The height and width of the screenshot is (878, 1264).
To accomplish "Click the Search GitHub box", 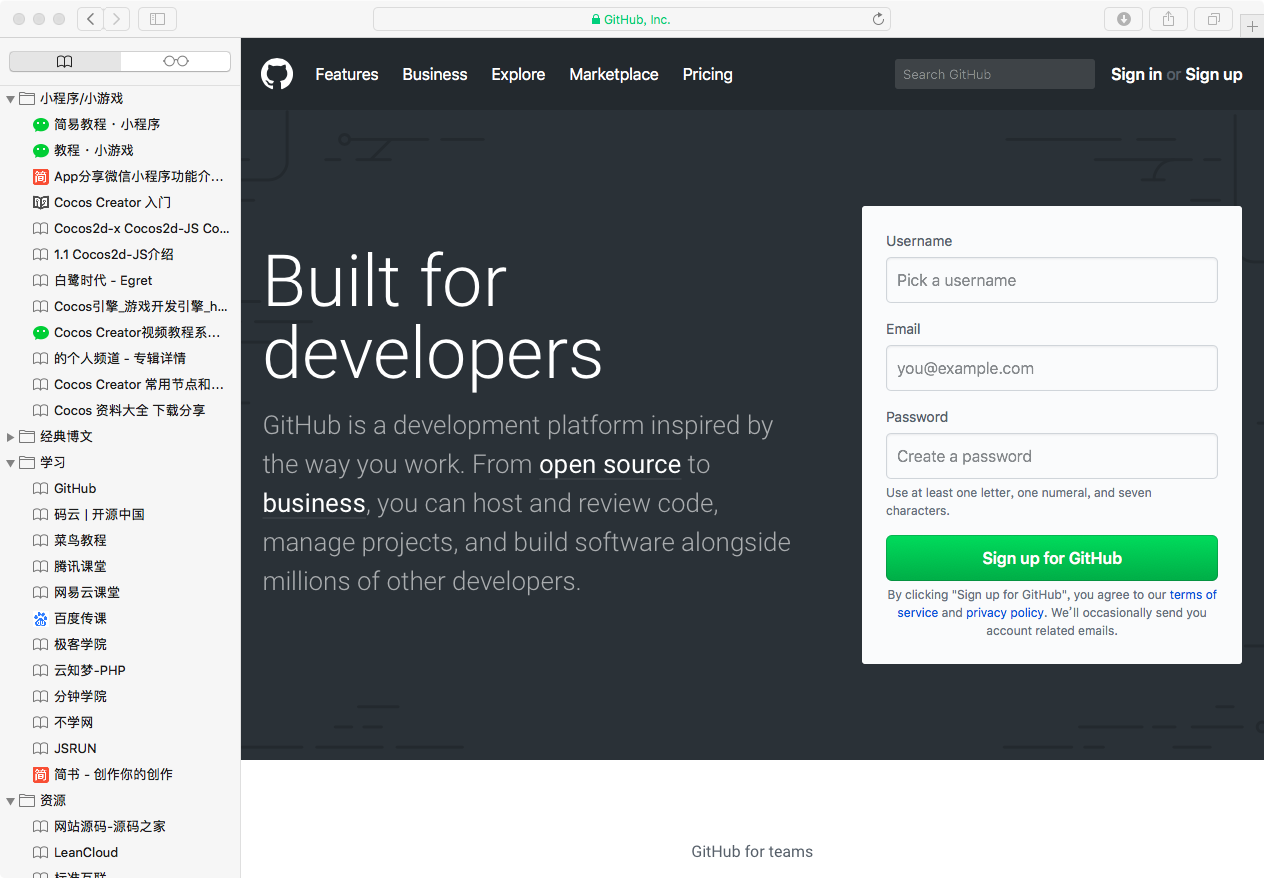I will (x=994, y=74).
